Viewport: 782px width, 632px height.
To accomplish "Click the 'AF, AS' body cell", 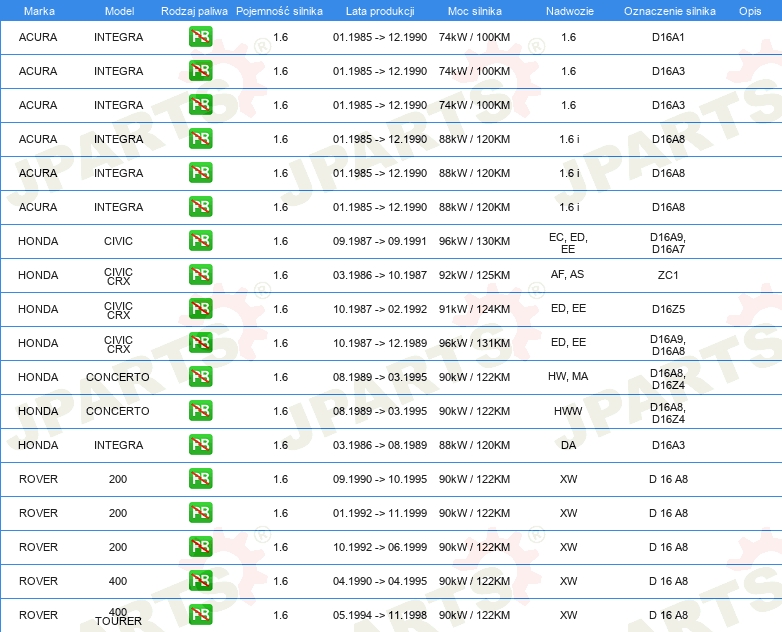I will [568, 274].
